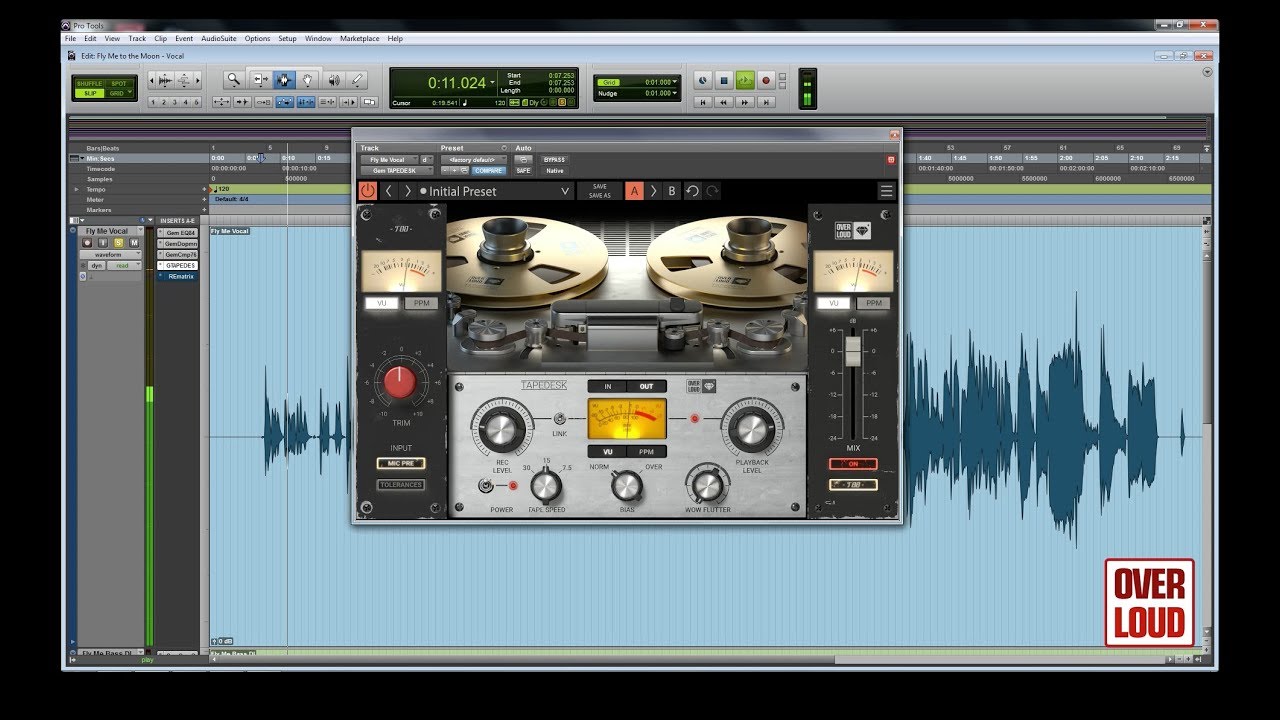Image resolution: width=1280 pixels, height=720 pixels.
Task: Go to next preset arrow in TAPEDESK
Action: [408, 191]
